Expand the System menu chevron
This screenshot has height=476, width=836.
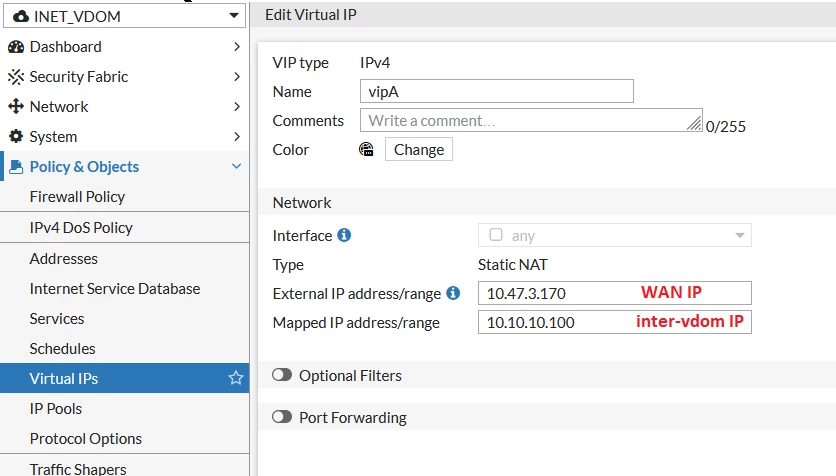tap(237, 136)
